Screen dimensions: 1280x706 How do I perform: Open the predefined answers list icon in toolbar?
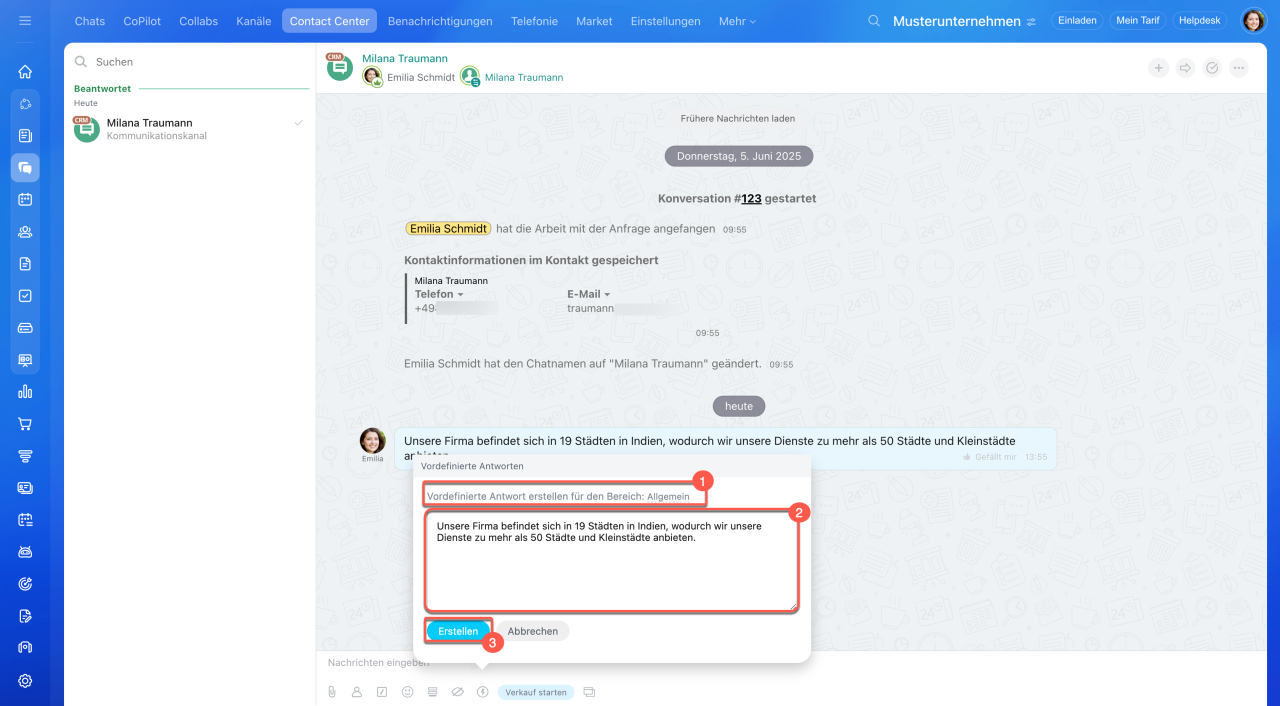[x=432, y=692]
